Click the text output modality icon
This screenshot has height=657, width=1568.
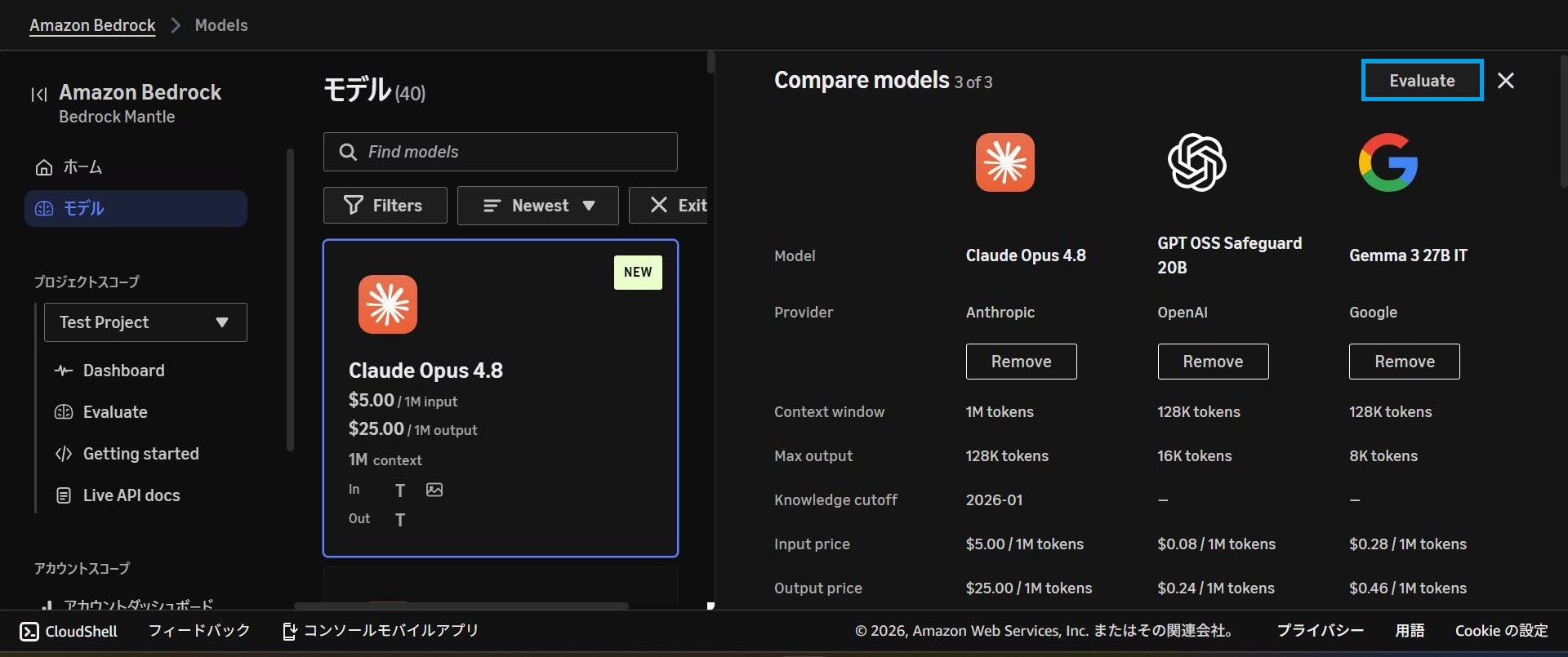coord(400,520)
